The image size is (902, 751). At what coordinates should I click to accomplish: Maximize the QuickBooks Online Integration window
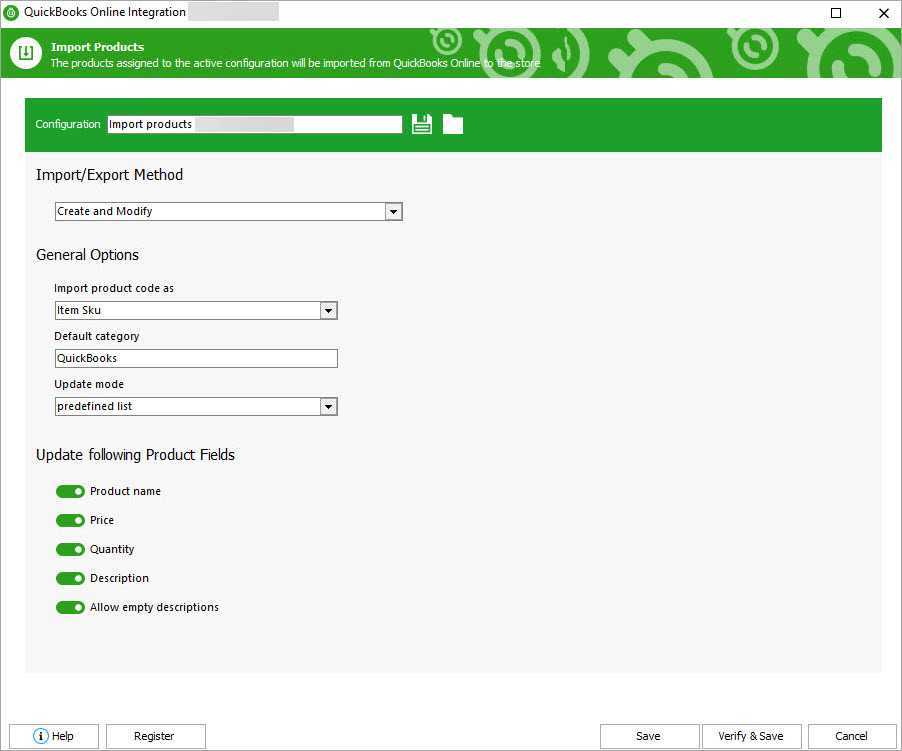pyautogui.click(x=836, y=13)
